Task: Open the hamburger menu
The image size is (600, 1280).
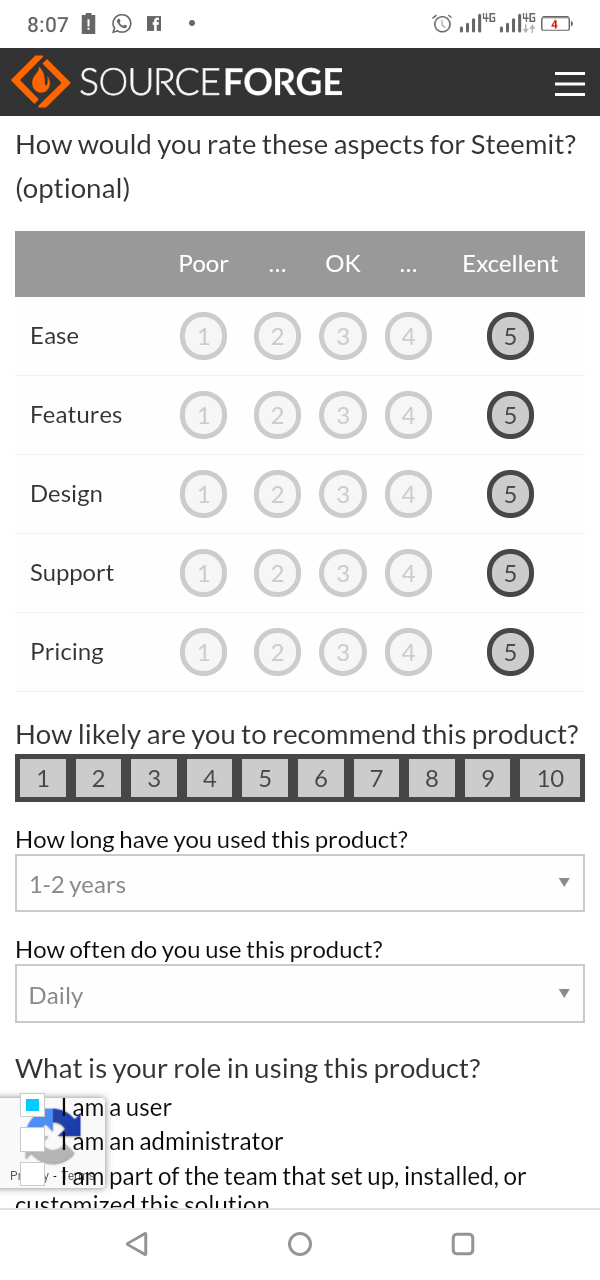Action: [x=569, y=84]
